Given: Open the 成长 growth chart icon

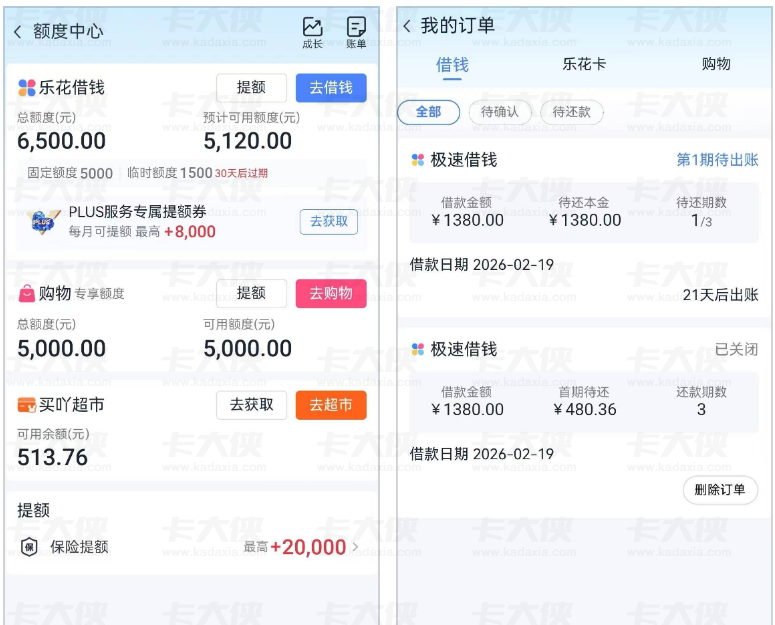Looking at the screenshot, I should 312,33.
